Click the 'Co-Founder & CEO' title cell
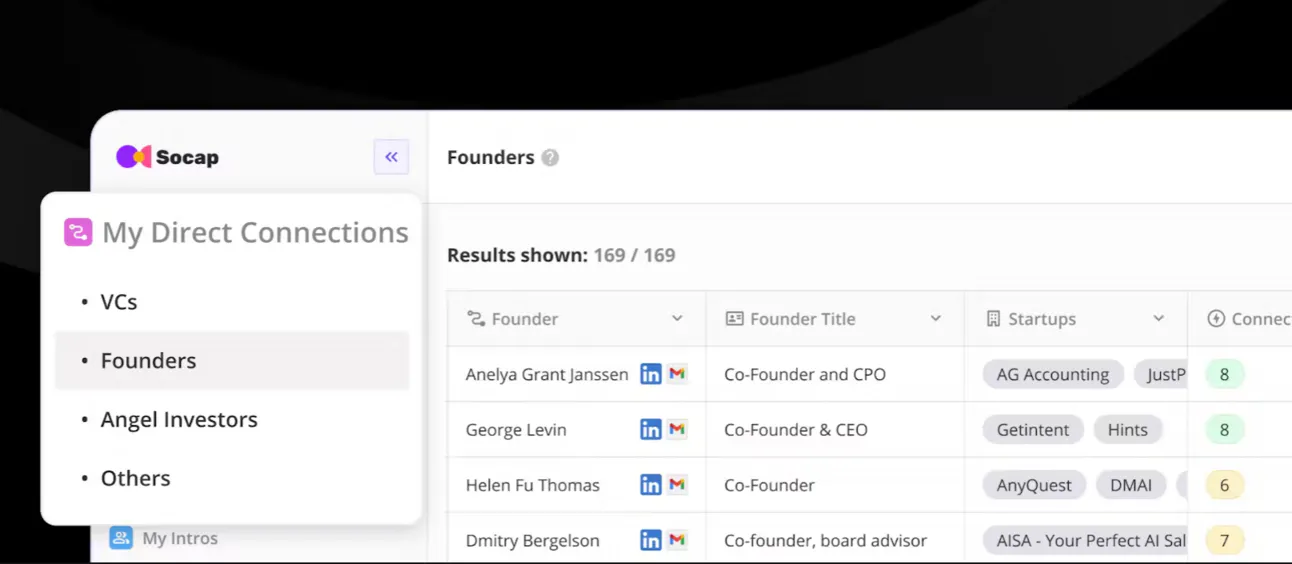The height and width of the screenshot is (564, 1292). tap(796, 430)
